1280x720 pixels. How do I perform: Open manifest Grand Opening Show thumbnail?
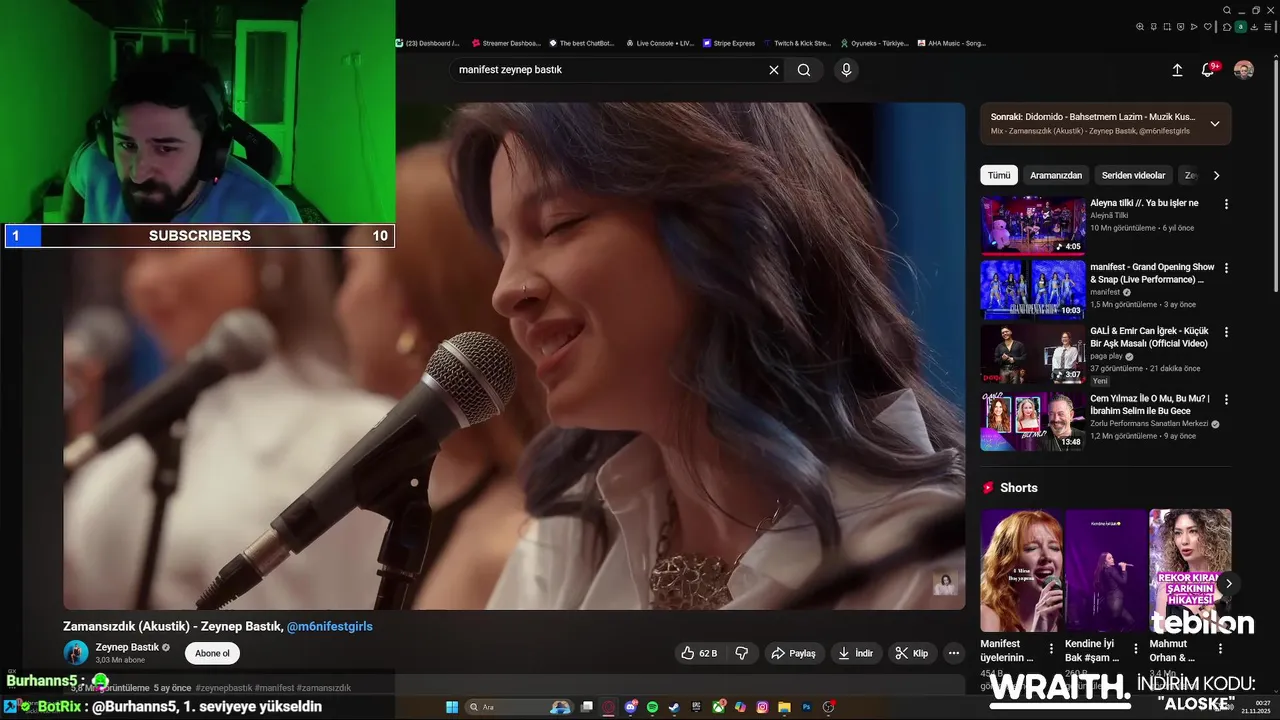1032,290
